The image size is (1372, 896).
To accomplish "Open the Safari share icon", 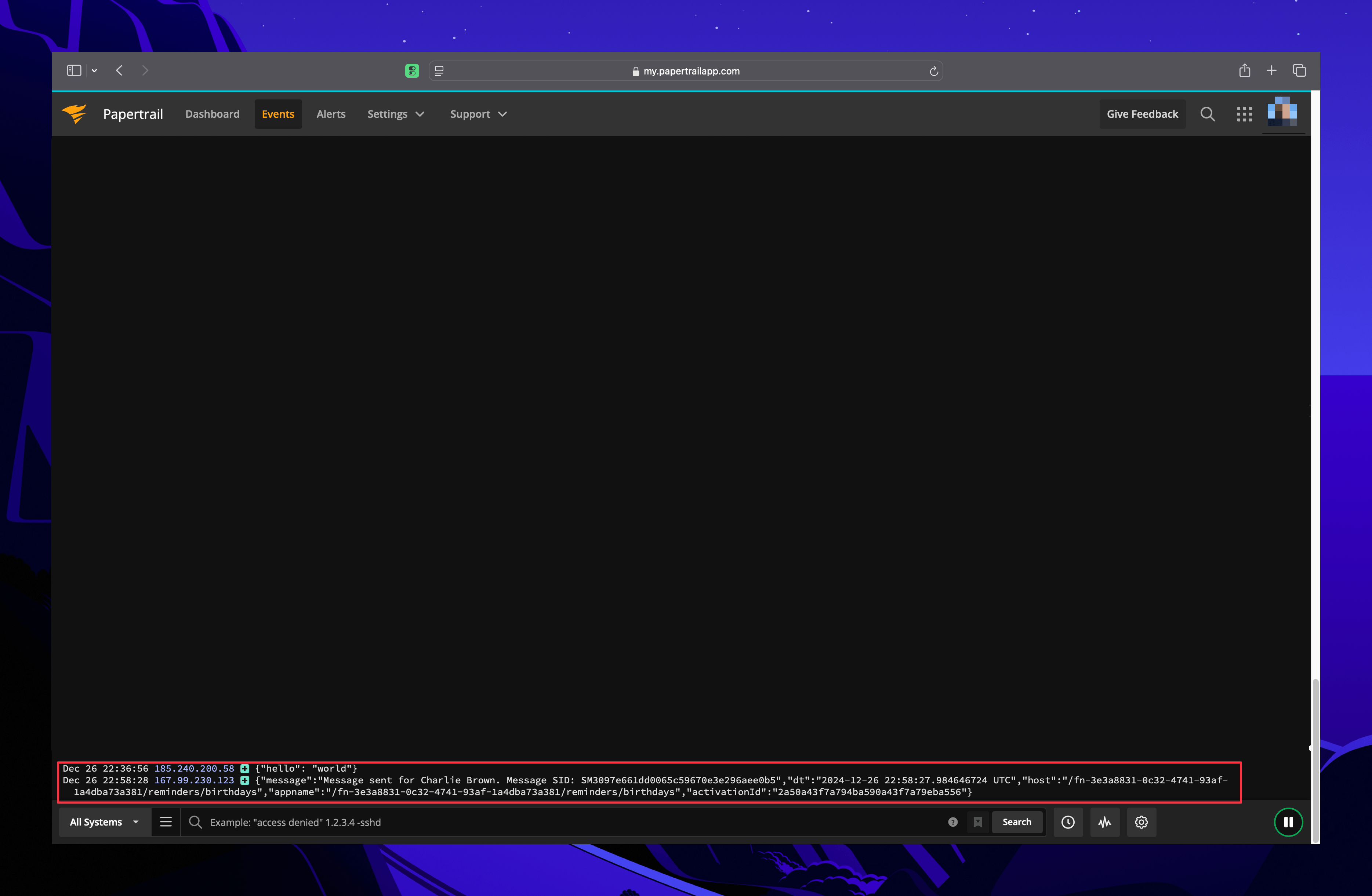I will click(1245, 70).
